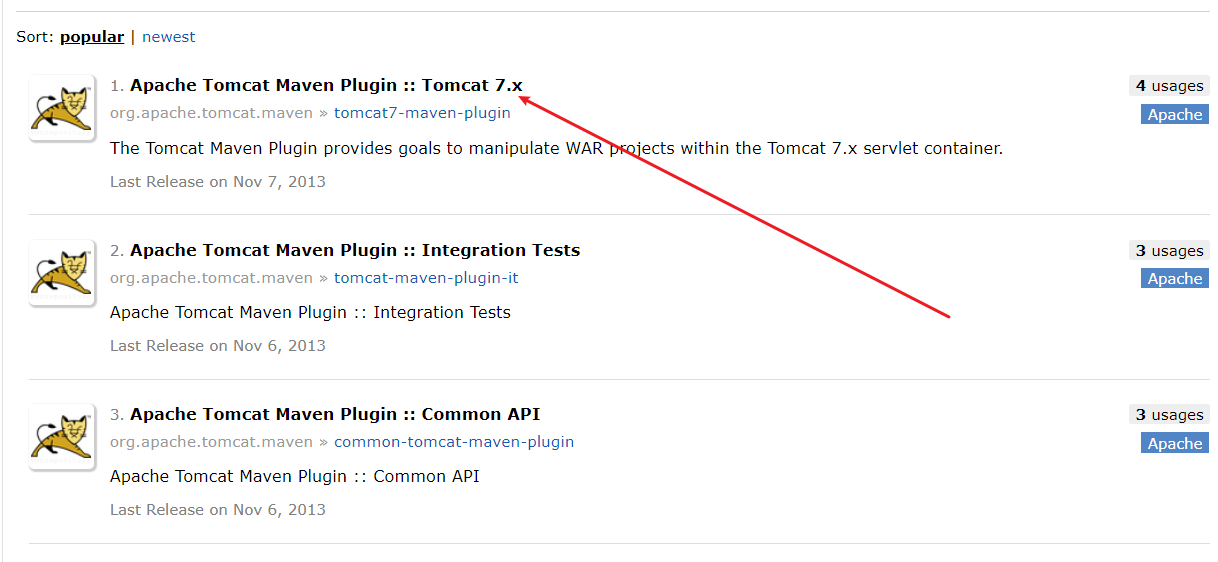Screen dimensions: 1218x562
Task: Click the Apache license tag on second result
Action: (x=1175, y=279)
